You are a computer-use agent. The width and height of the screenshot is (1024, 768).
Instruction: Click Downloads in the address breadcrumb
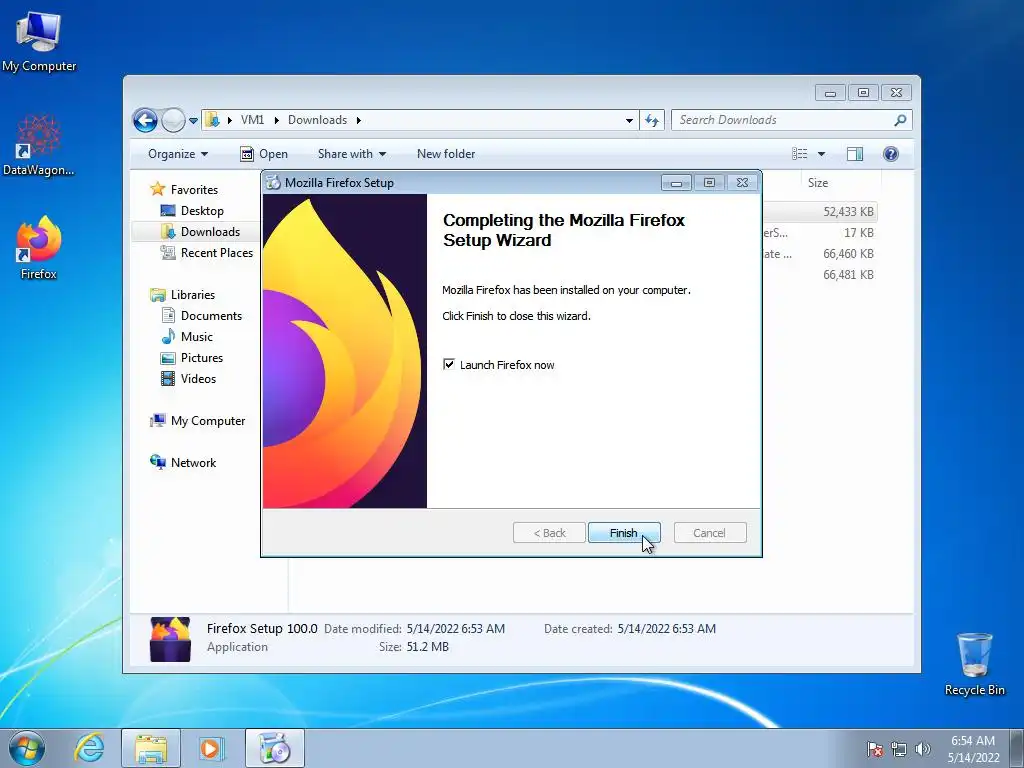point(317,120)
